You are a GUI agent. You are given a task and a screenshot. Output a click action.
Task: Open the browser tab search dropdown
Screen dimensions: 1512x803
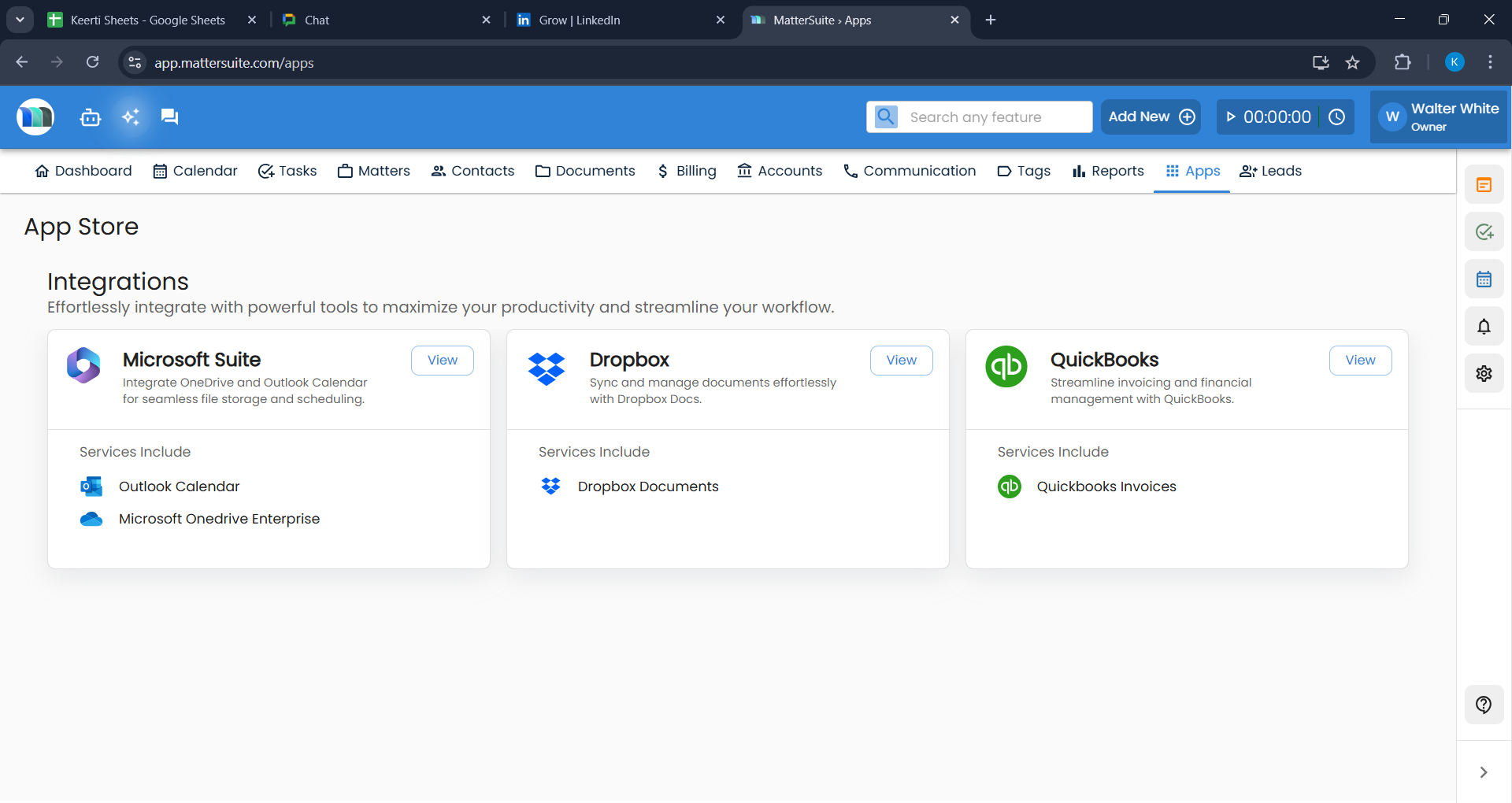click(20, 20)
